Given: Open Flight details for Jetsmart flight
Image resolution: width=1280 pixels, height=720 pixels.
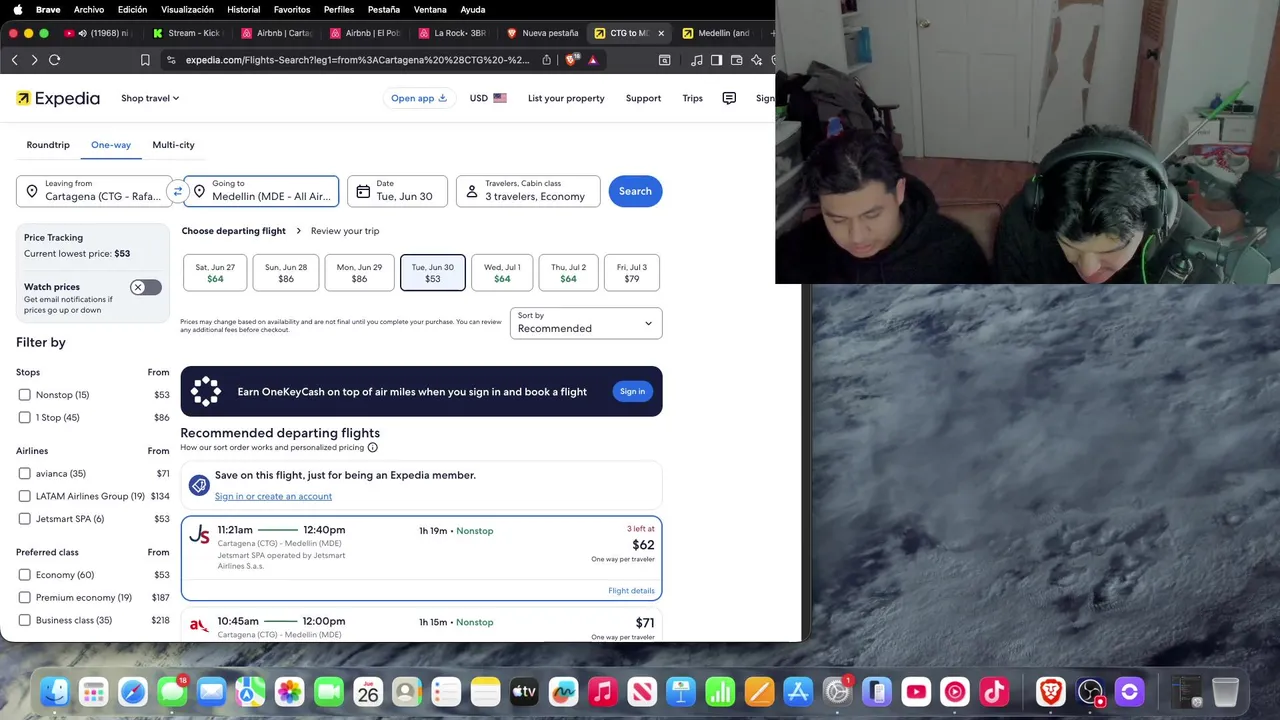Looking at the screenshot, I should (x=631, y=590).
